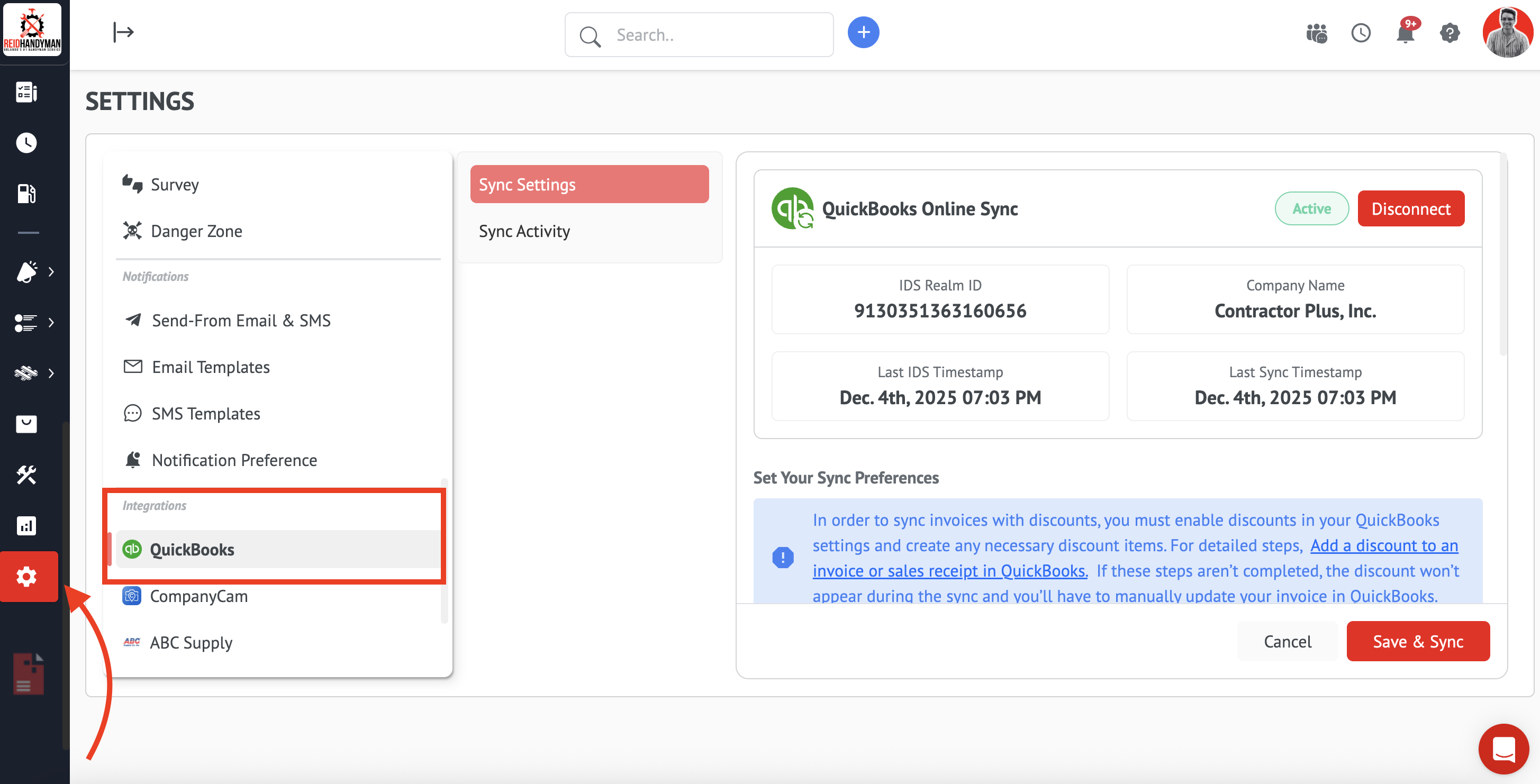Open the chat bubble widget
This screenshot has width=1540, height=784.
pos(1503,748)
